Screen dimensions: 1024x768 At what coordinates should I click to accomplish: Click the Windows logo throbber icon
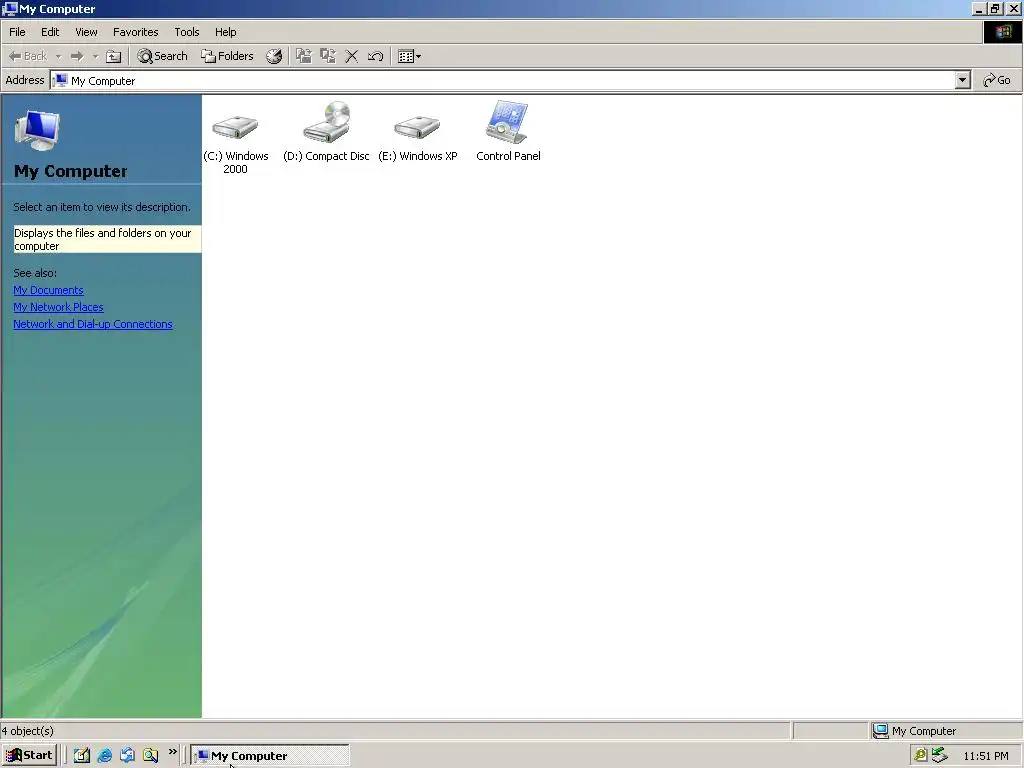coord(1002,32)
